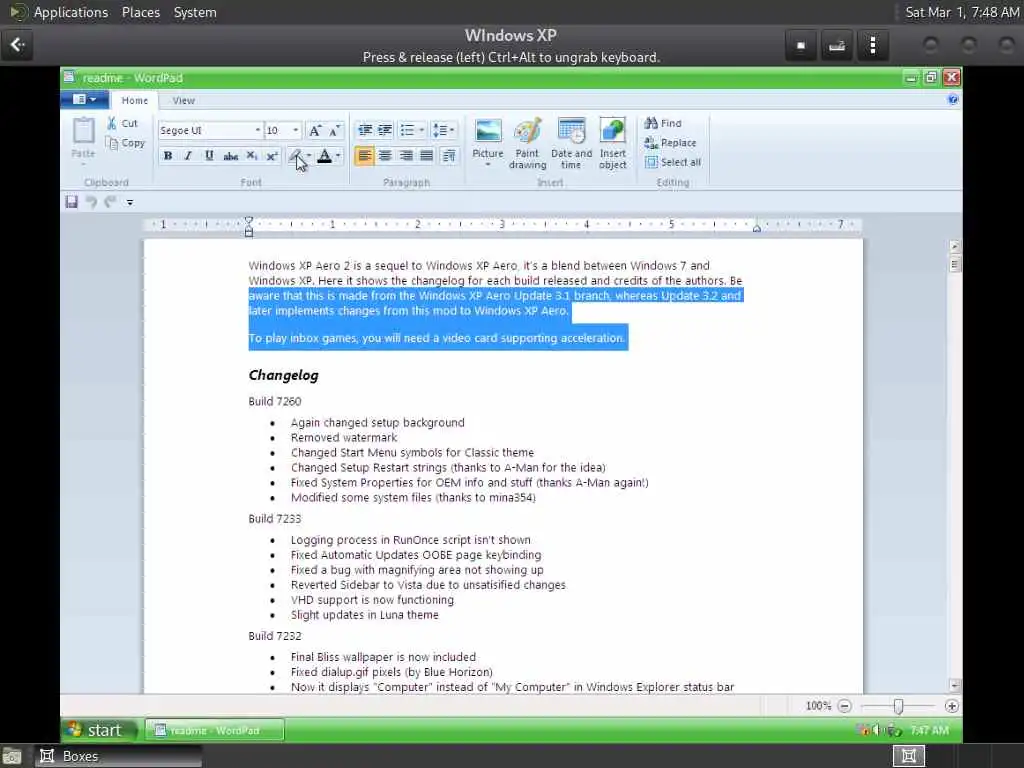This screenshot has height=768, width=1024.
Task: Zoom out with the minus button
Action: [844, 706]
